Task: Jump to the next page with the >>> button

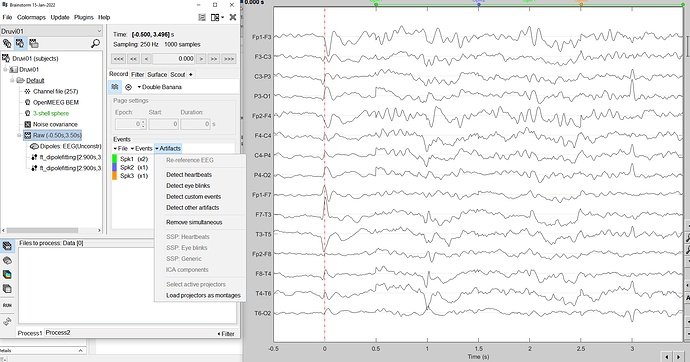Action: pos(229,59)
